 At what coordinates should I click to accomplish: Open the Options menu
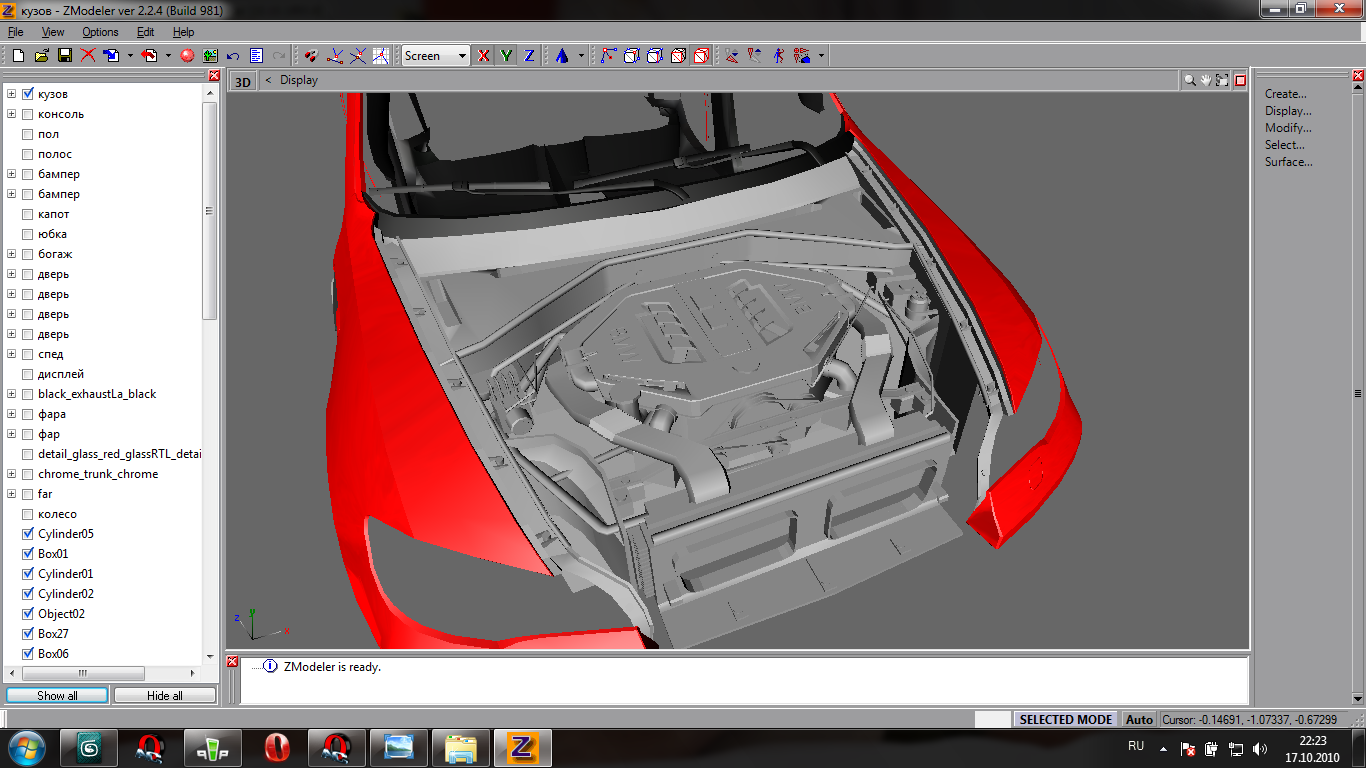coord(100,32)
